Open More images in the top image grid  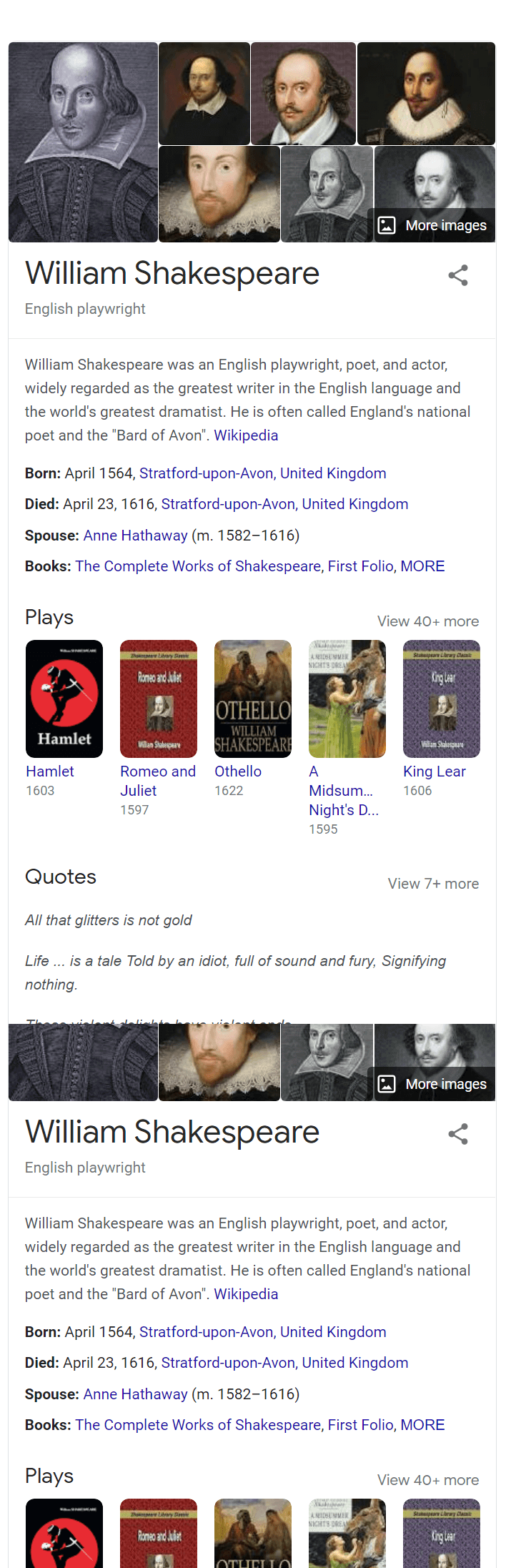[432, 225]
